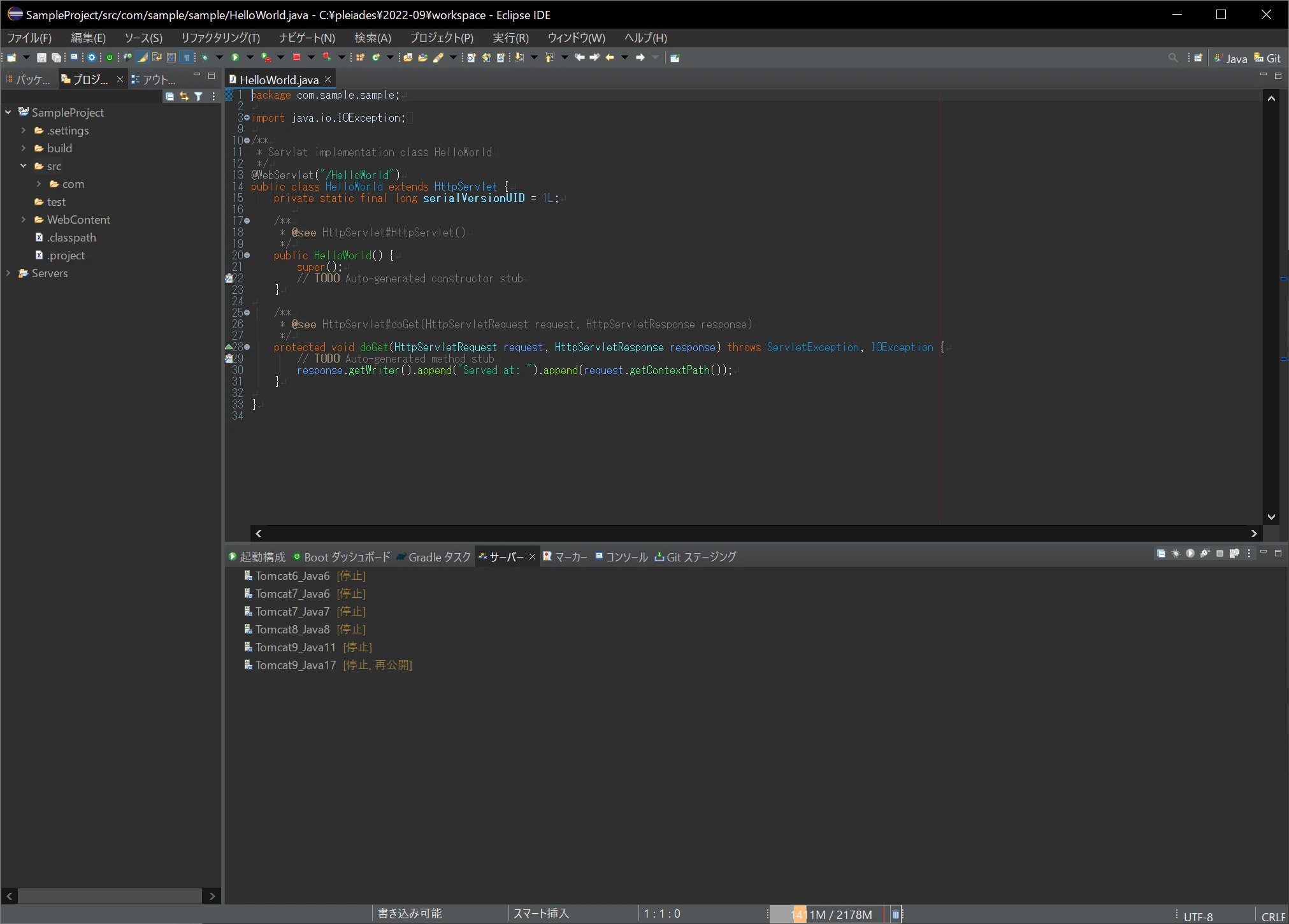Click the blue gear toolbar icon
This screenshot has width=1289, height=924.
pyautogui.click(x=92, y=58)
